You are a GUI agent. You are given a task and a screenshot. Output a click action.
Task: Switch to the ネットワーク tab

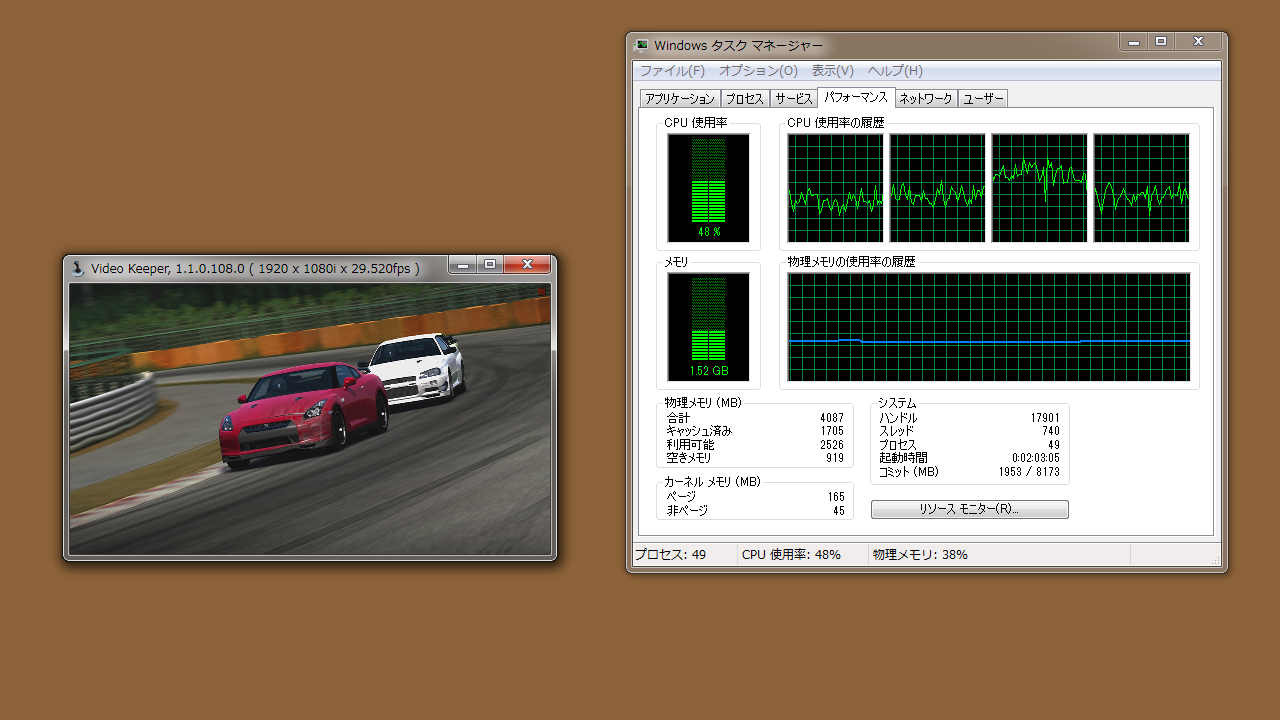925,99
